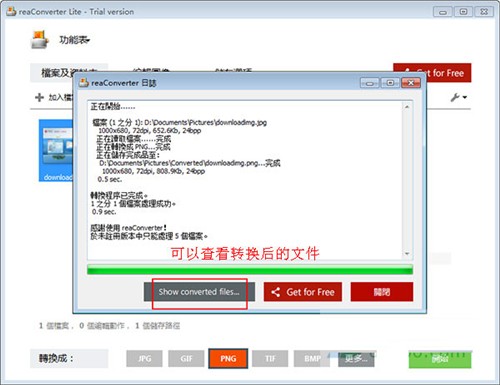
Task: Select TIF output format
Action: coord(270,359)
